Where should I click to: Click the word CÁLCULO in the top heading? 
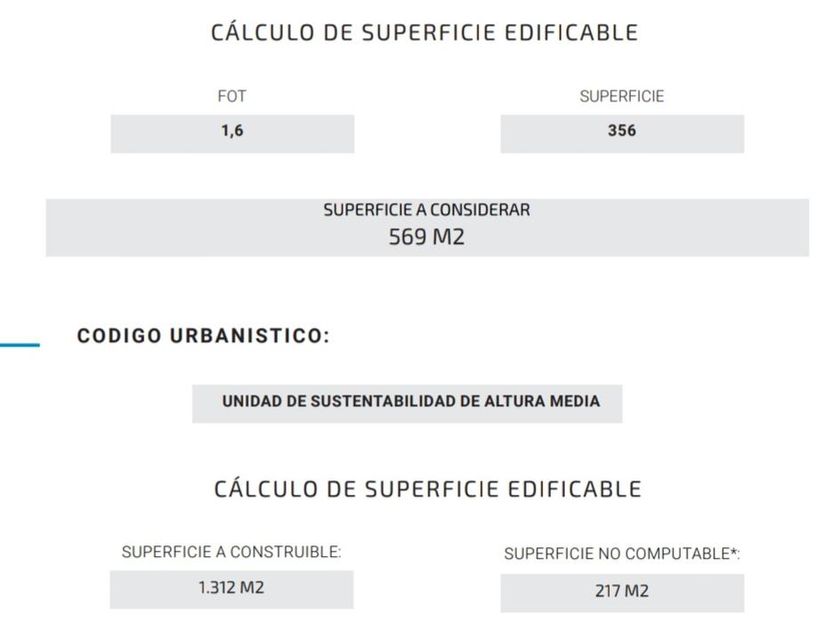pos(256,32)
